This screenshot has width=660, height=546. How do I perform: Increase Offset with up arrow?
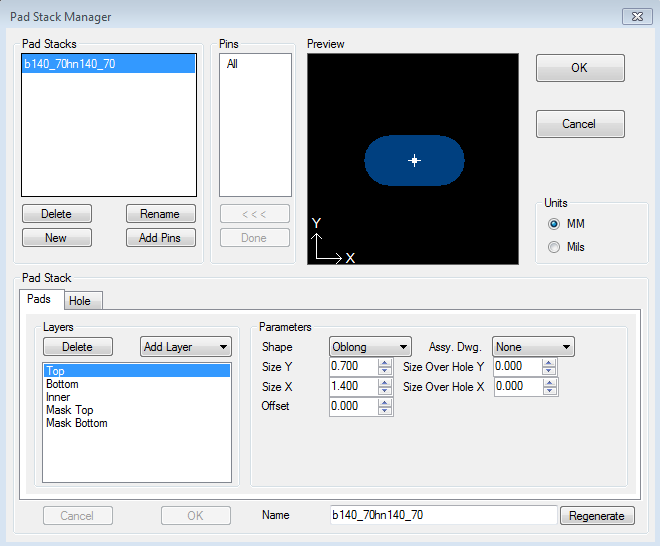pyautogui.click(x=385, y=402)
